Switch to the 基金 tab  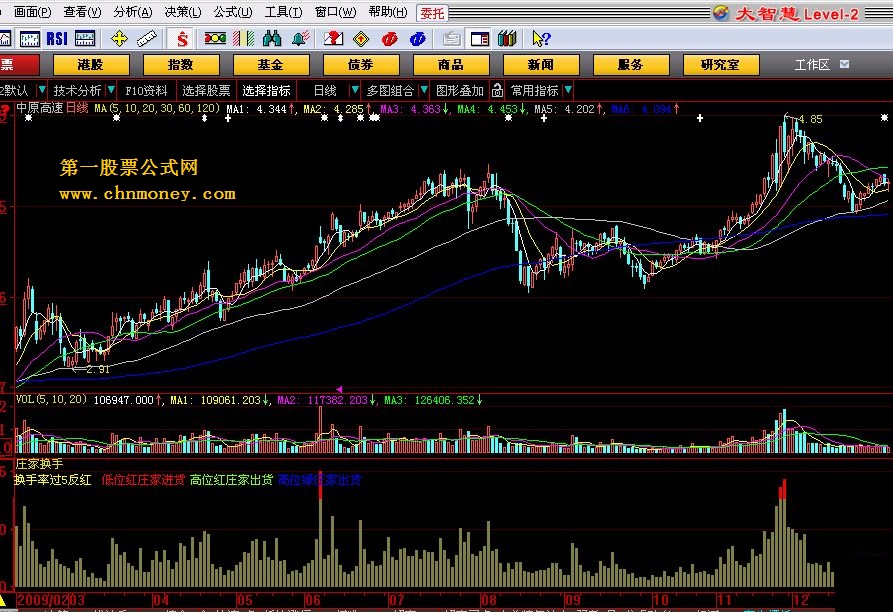point(271,64)
